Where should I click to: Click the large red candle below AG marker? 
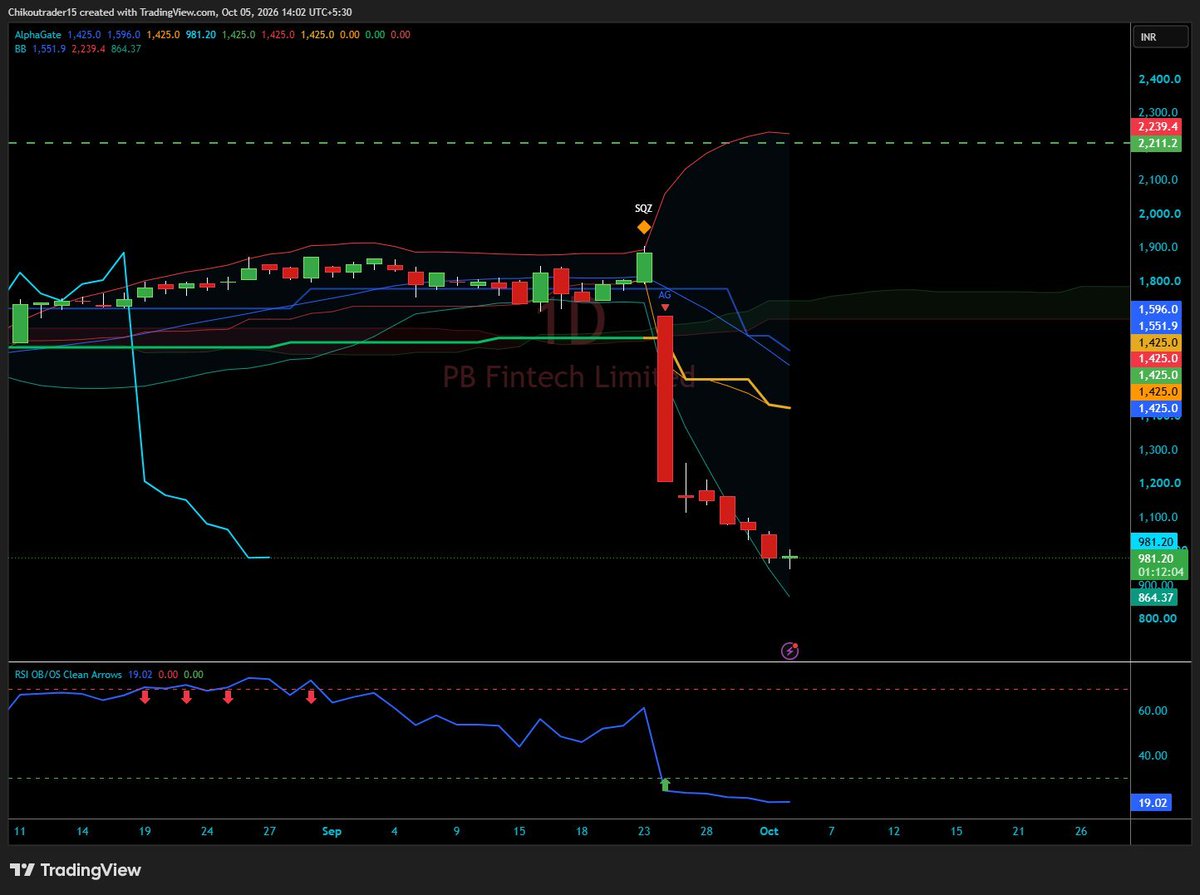(x=664, y=399)
